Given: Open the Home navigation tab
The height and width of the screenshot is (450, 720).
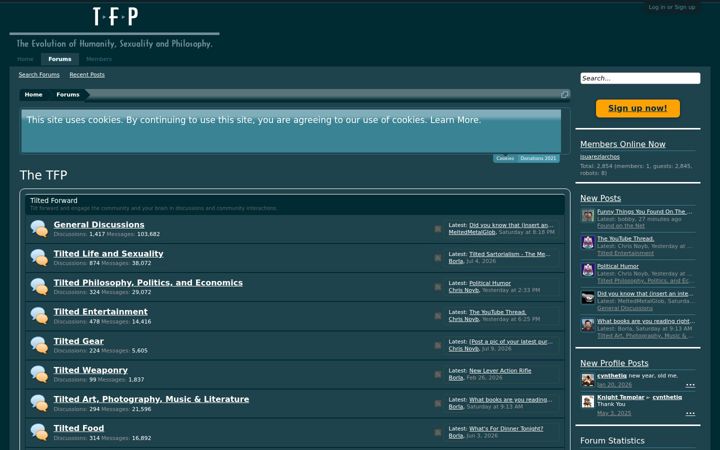Looking at the screenshot, I should tap(25, 59).
